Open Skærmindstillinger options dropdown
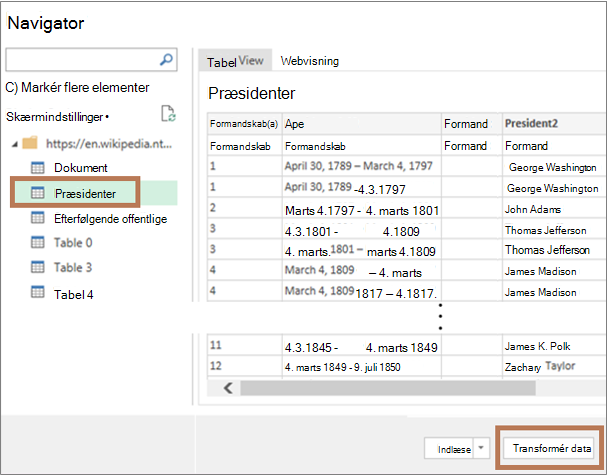The width and height of the screenshot is (607, 475). (107, 117)
